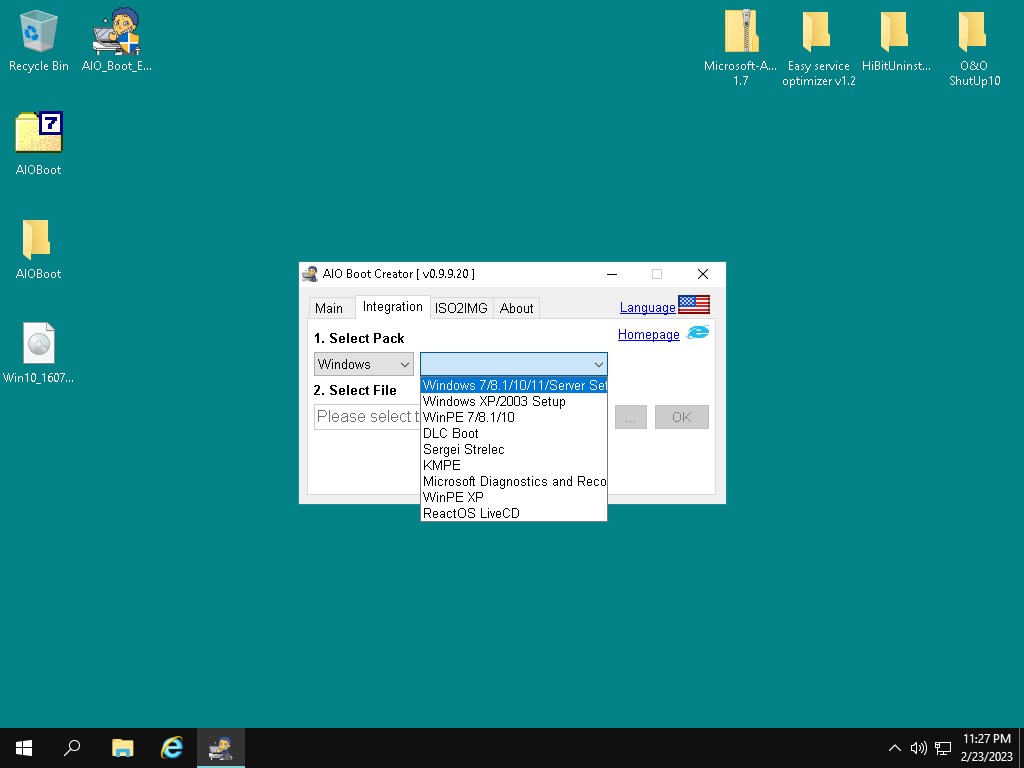Screen dimensions: 1024x768
Task: Click the Internet Explorer homepage icon
Action: pyautogui.click(x=697, y=333)
